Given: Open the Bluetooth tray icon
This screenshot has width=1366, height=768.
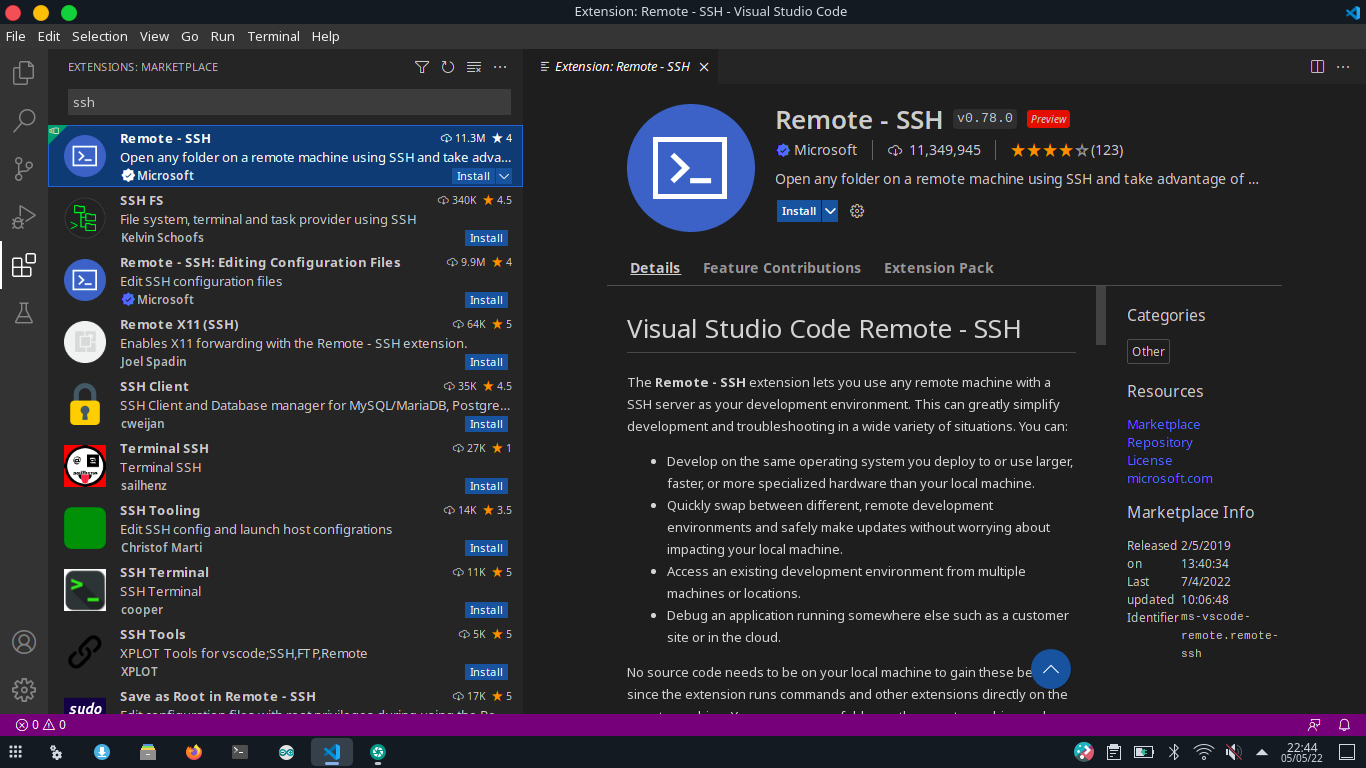Looking at the screenshot, I should [x=1175, y=752].
